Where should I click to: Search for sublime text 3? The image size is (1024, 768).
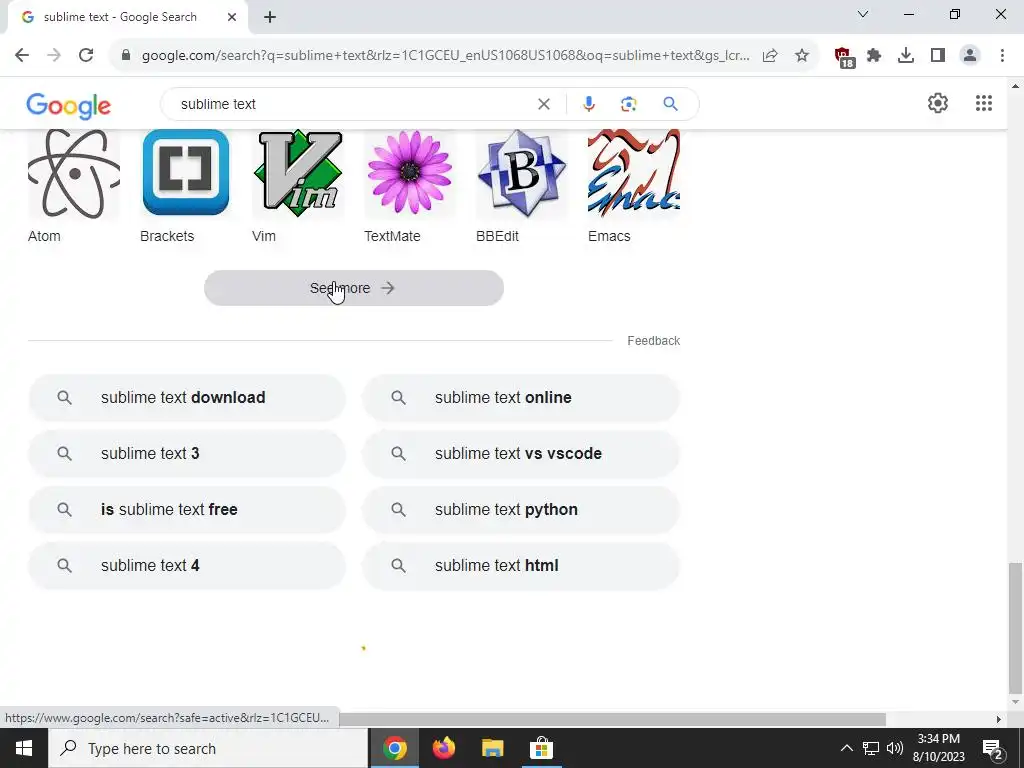click(187, 454)
